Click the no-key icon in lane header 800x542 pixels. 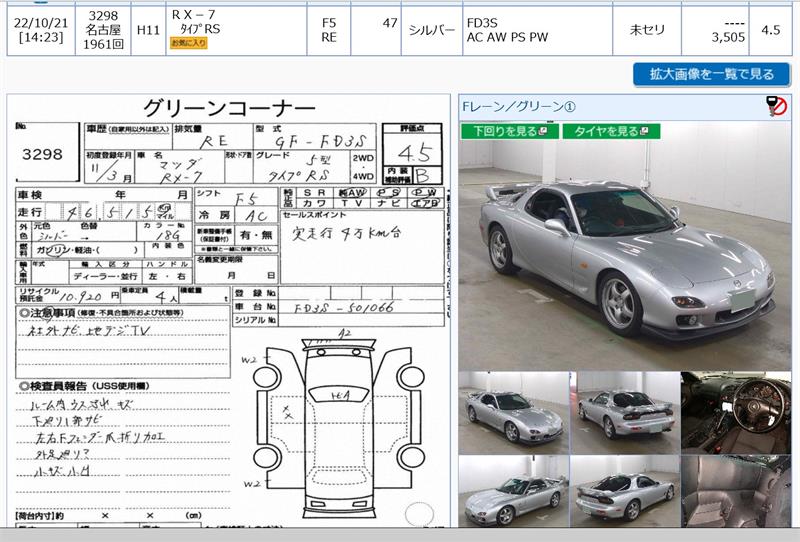tap(777, 106)
